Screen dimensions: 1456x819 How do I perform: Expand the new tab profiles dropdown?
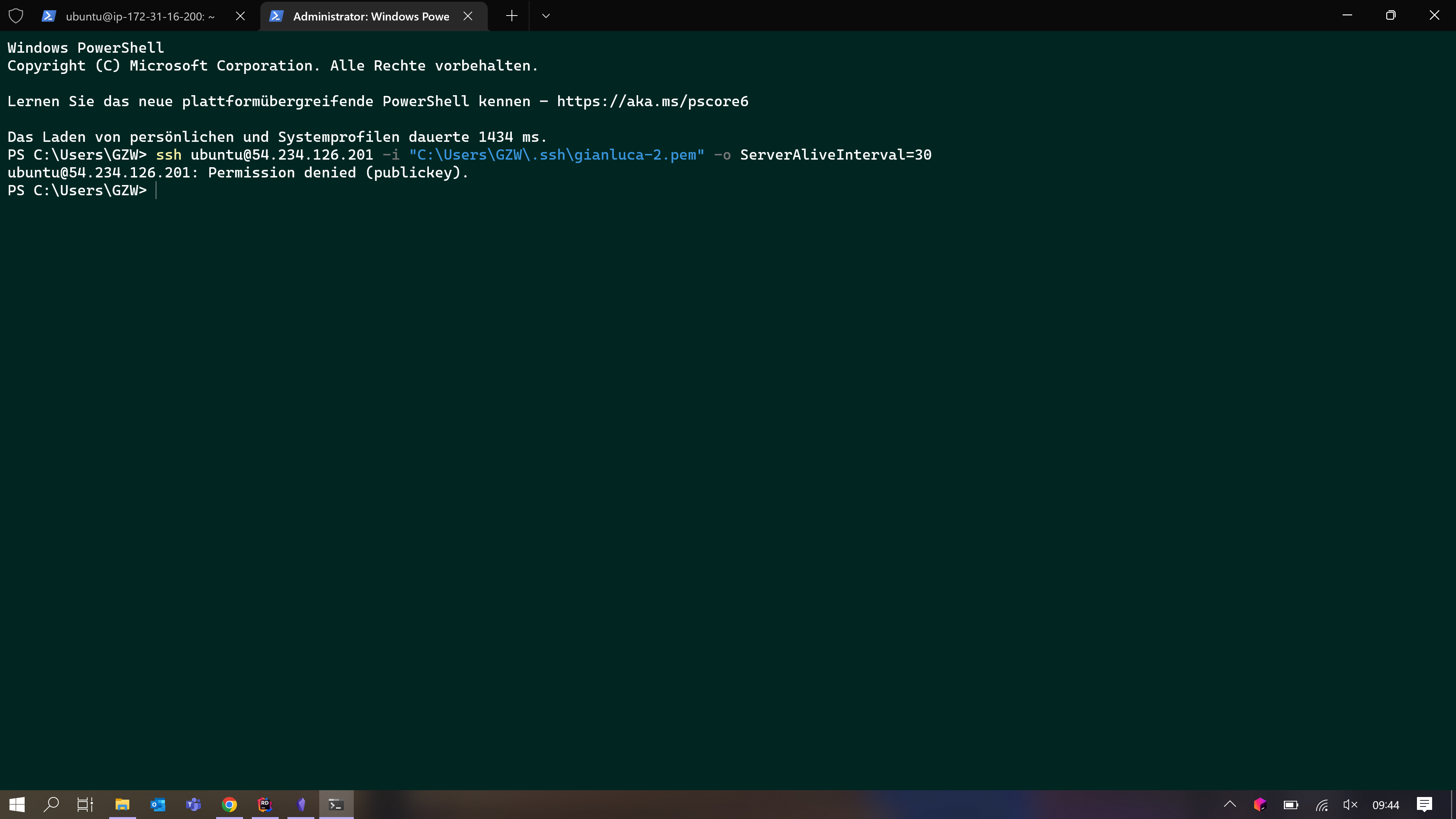pos(546,16)
